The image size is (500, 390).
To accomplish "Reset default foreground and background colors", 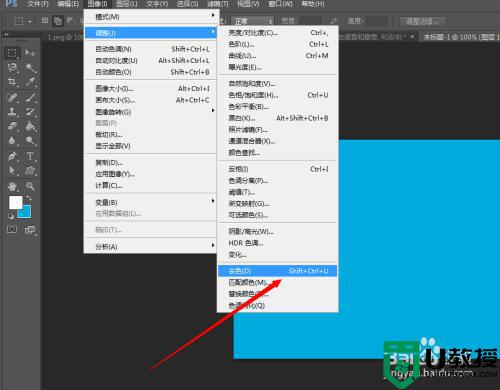I will [x=11, y=216].
